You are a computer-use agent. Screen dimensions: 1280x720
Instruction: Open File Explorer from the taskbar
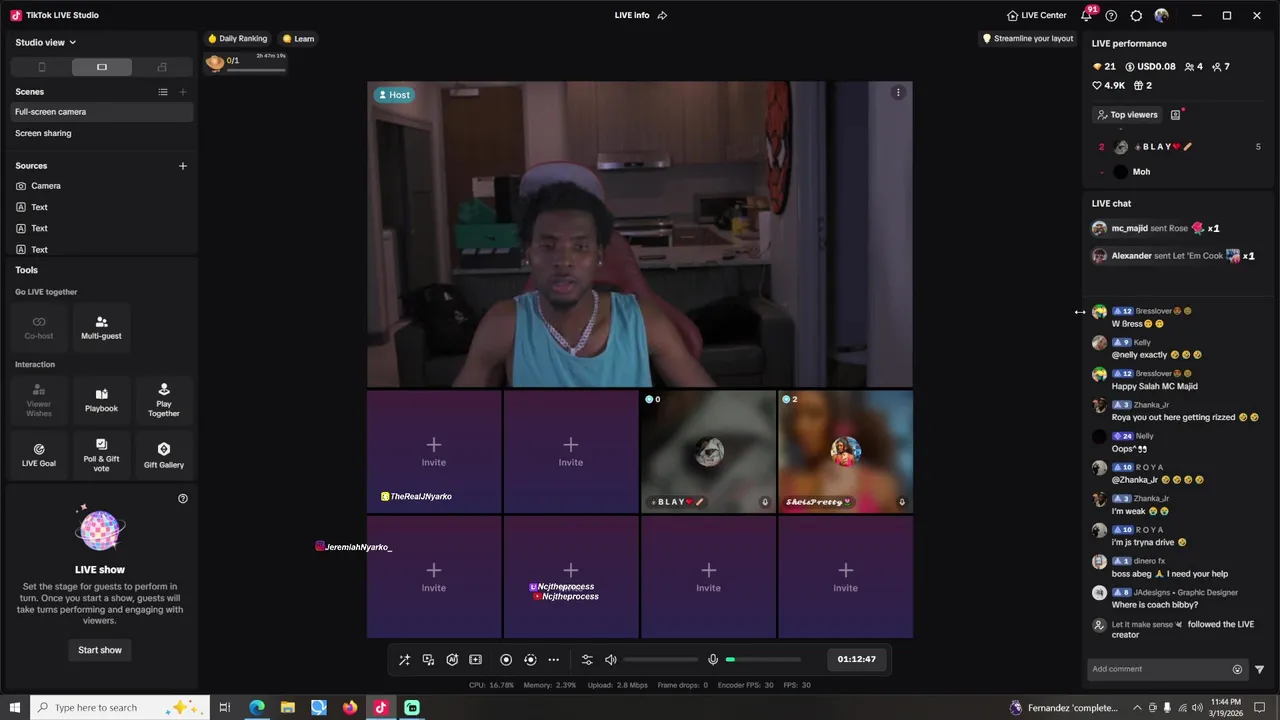pyautogui.click(x=287, y=708)
